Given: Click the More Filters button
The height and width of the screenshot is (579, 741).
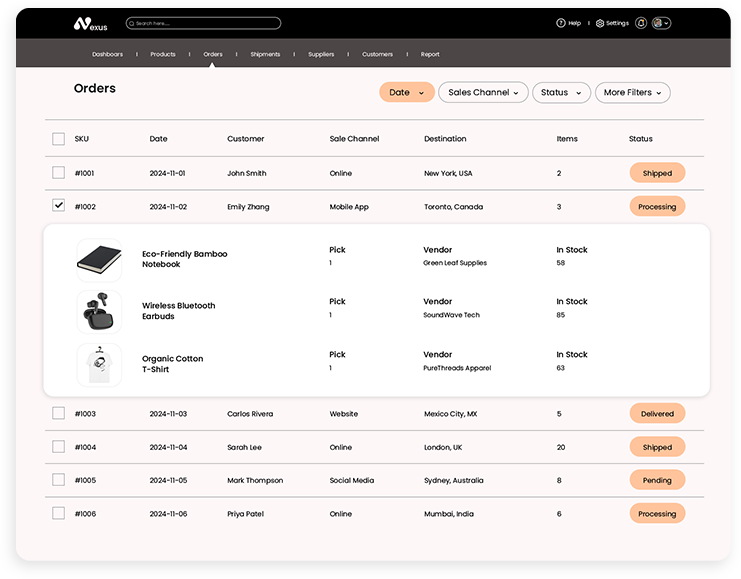Looking at the screenshot, I should (632, 92).
